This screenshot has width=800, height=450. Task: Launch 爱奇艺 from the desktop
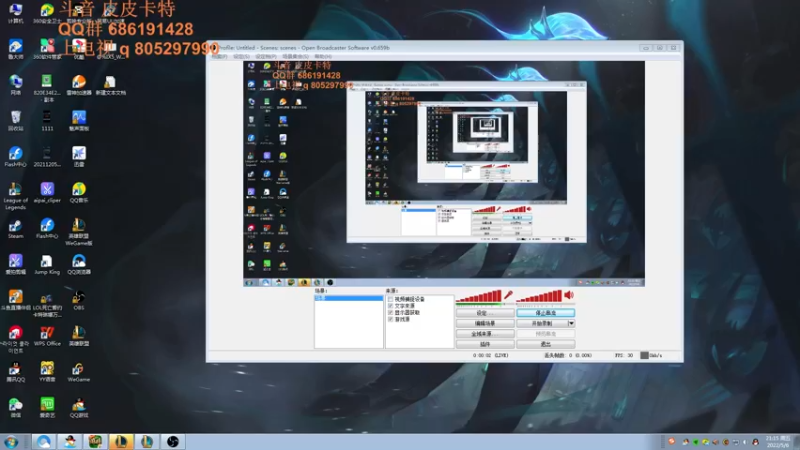coord(47,408)
